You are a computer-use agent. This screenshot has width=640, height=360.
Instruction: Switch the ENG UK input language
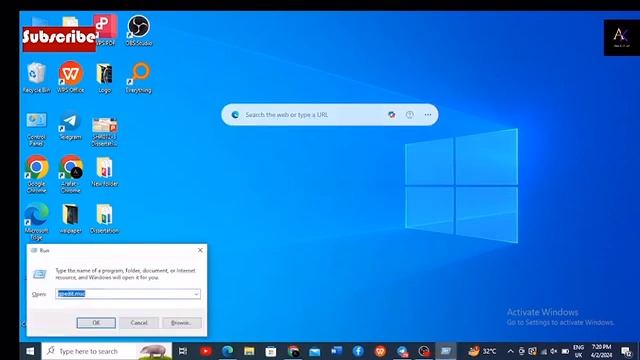(578, 351)
